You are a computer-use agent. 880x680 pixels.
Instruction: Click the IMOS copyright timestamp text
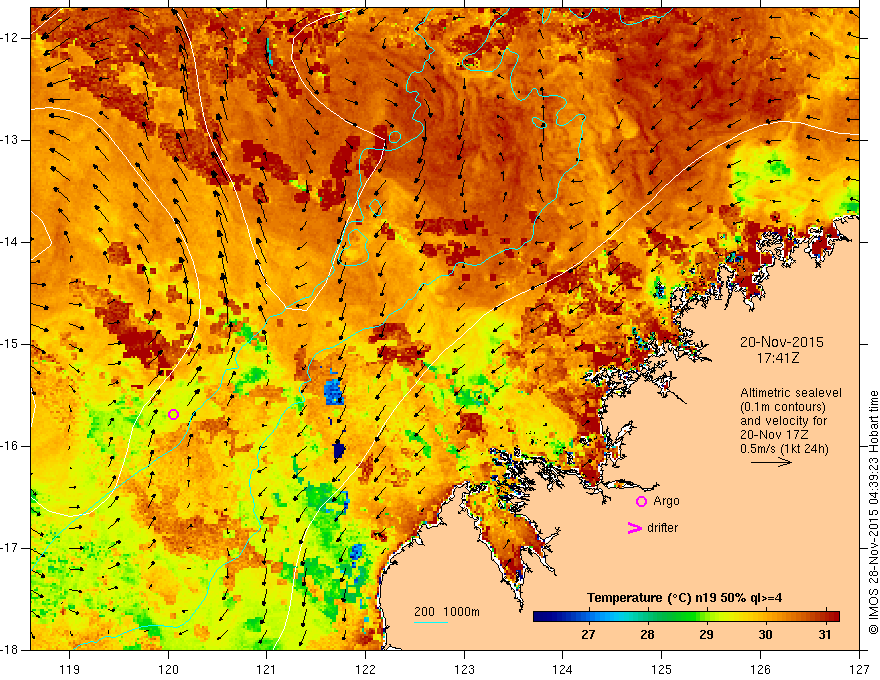coord(873,513)
